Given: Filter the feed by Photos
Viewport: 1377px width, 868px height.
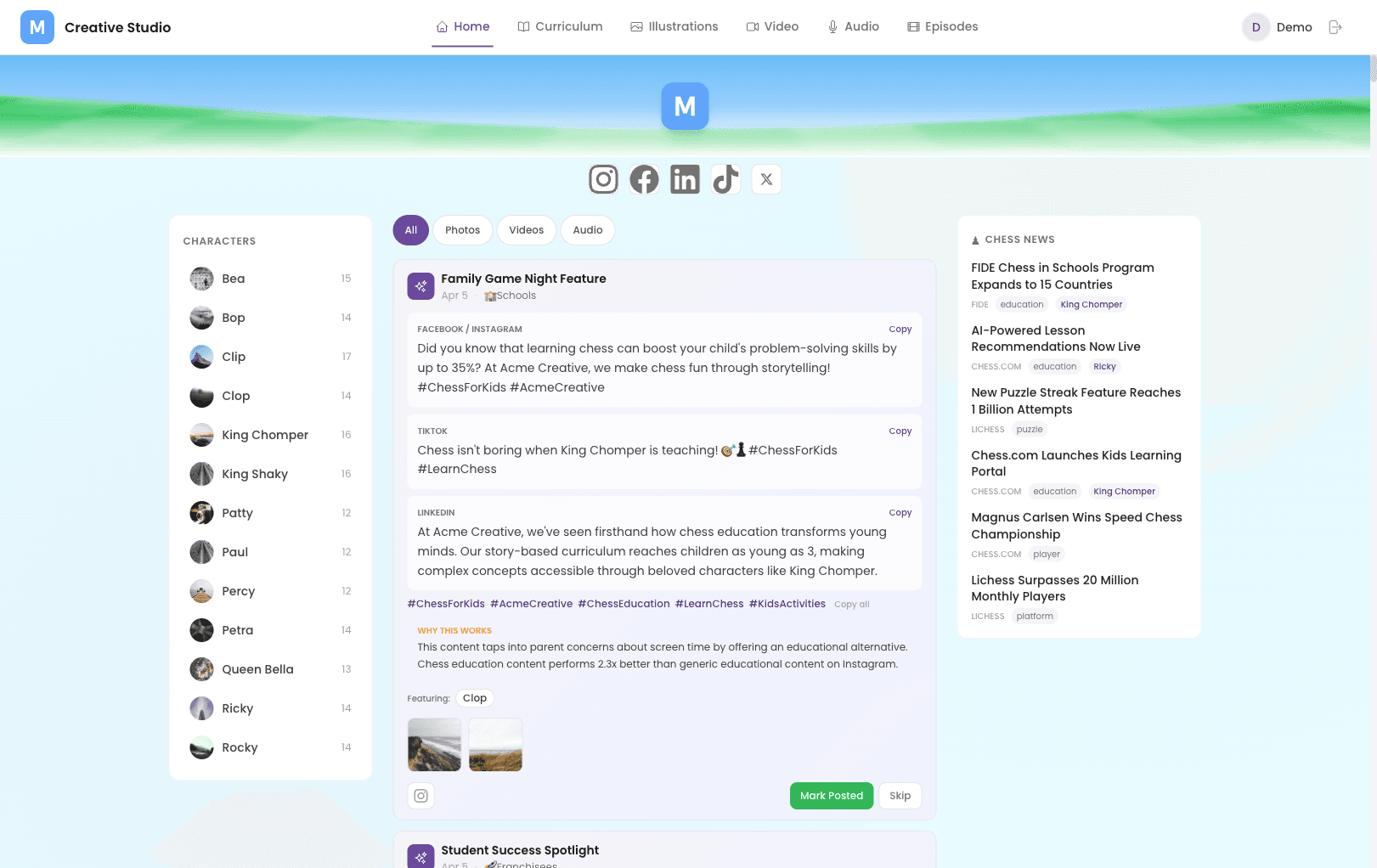Looking at the screenshot, I should (x=462, y=230).
